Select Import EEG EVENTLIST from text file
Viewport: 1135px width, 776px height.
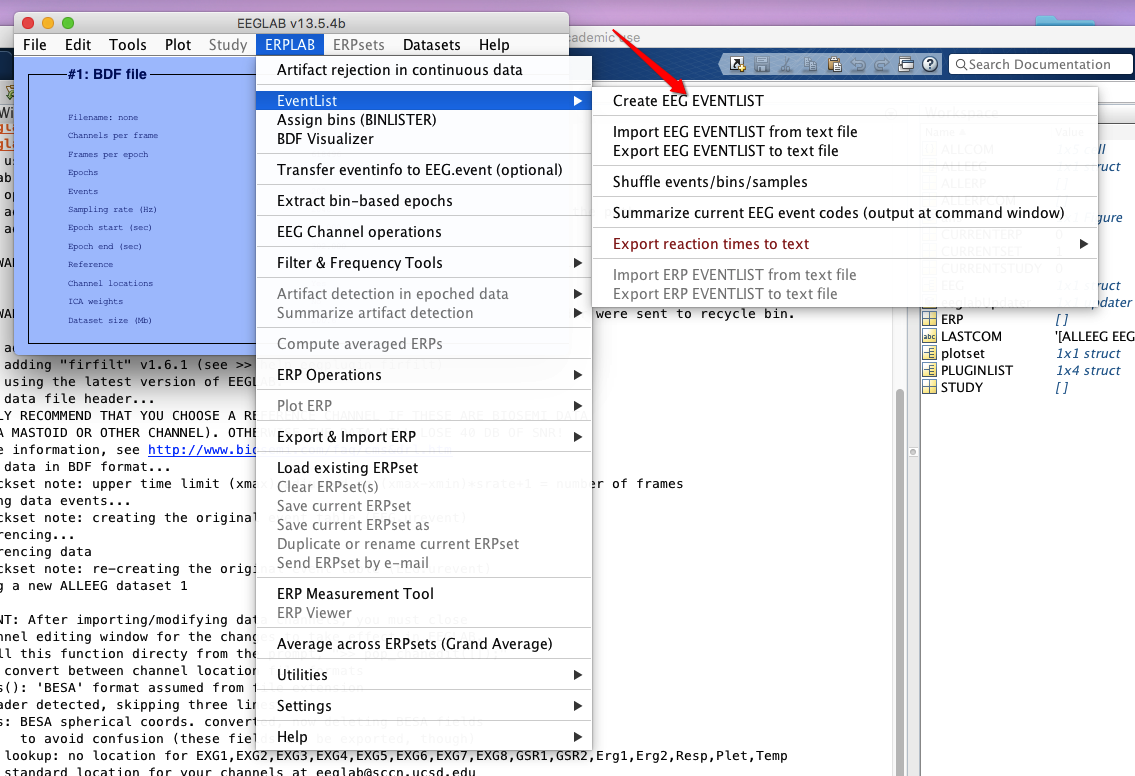click(845, 132)
